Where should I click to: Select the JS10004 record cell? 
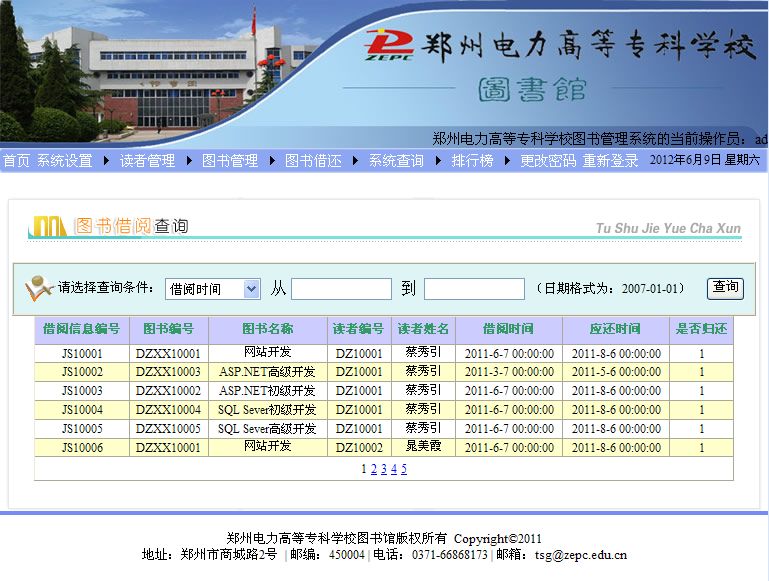tap(82, 410)
